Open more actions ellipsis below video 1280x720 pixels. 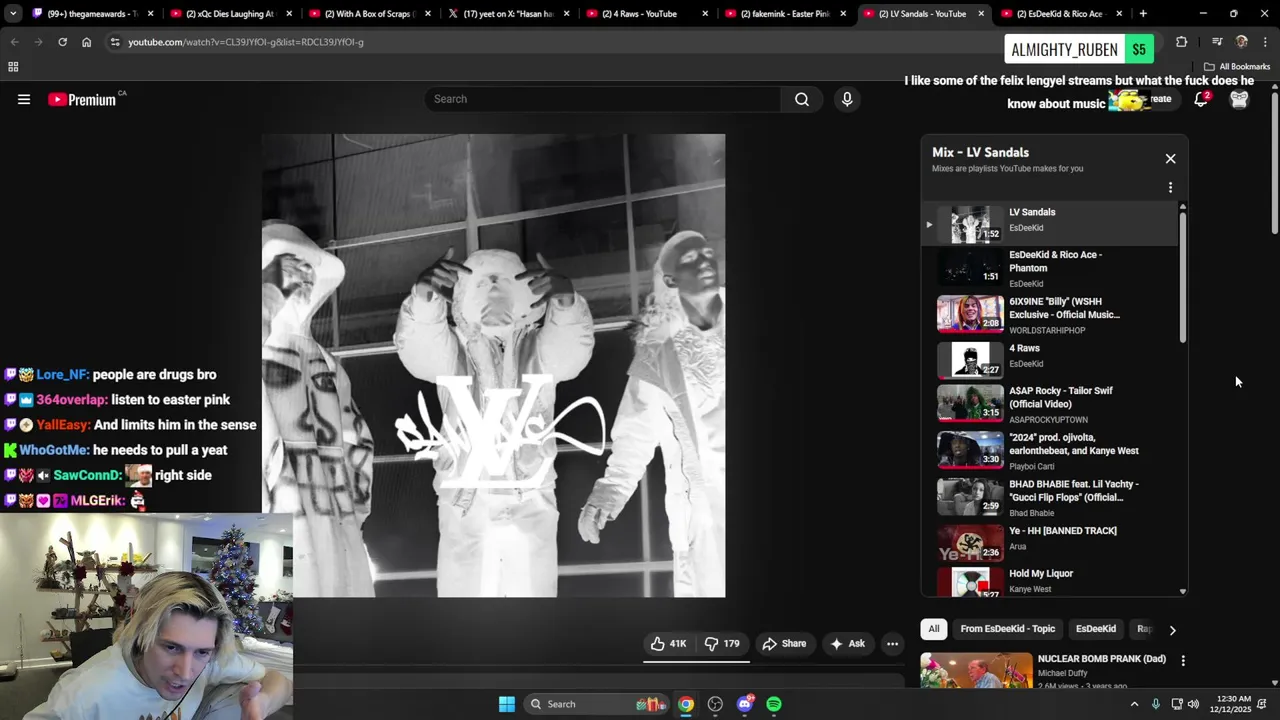tap(893, 644)
